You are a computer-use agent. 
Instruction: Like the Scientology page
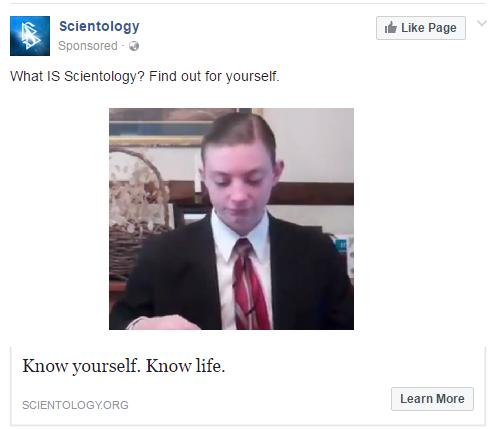421,28
